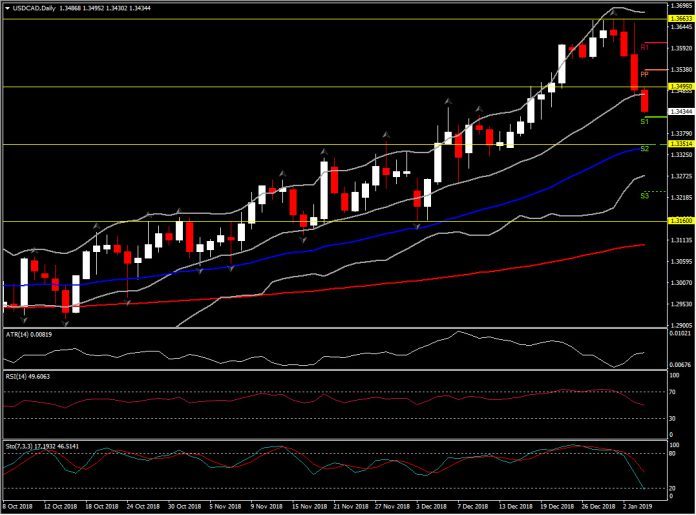Open the chart menu triangle beside USDCAD.Daily
696x515 pixels.
[x=7, y=8]
